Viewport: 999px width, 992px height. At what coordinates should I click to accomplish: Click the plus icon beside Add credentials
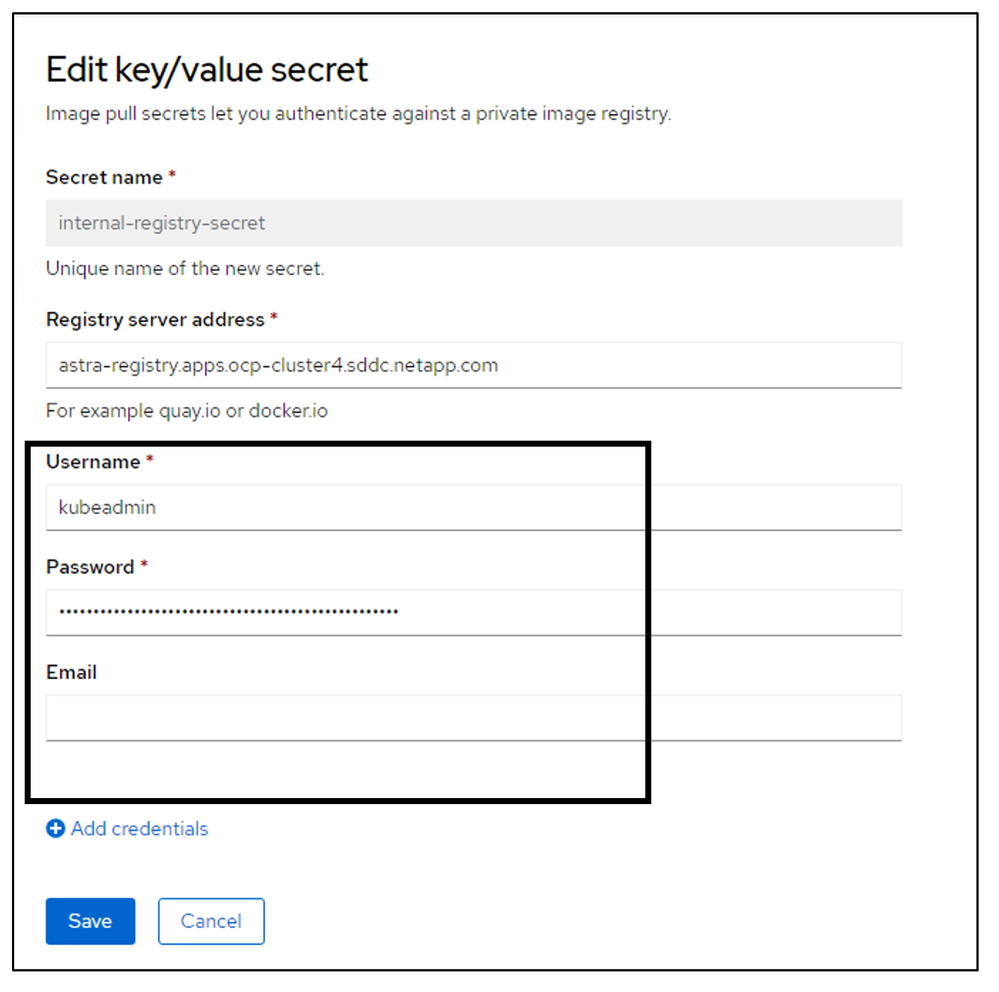pyautogui.click(x=56, y=829)
